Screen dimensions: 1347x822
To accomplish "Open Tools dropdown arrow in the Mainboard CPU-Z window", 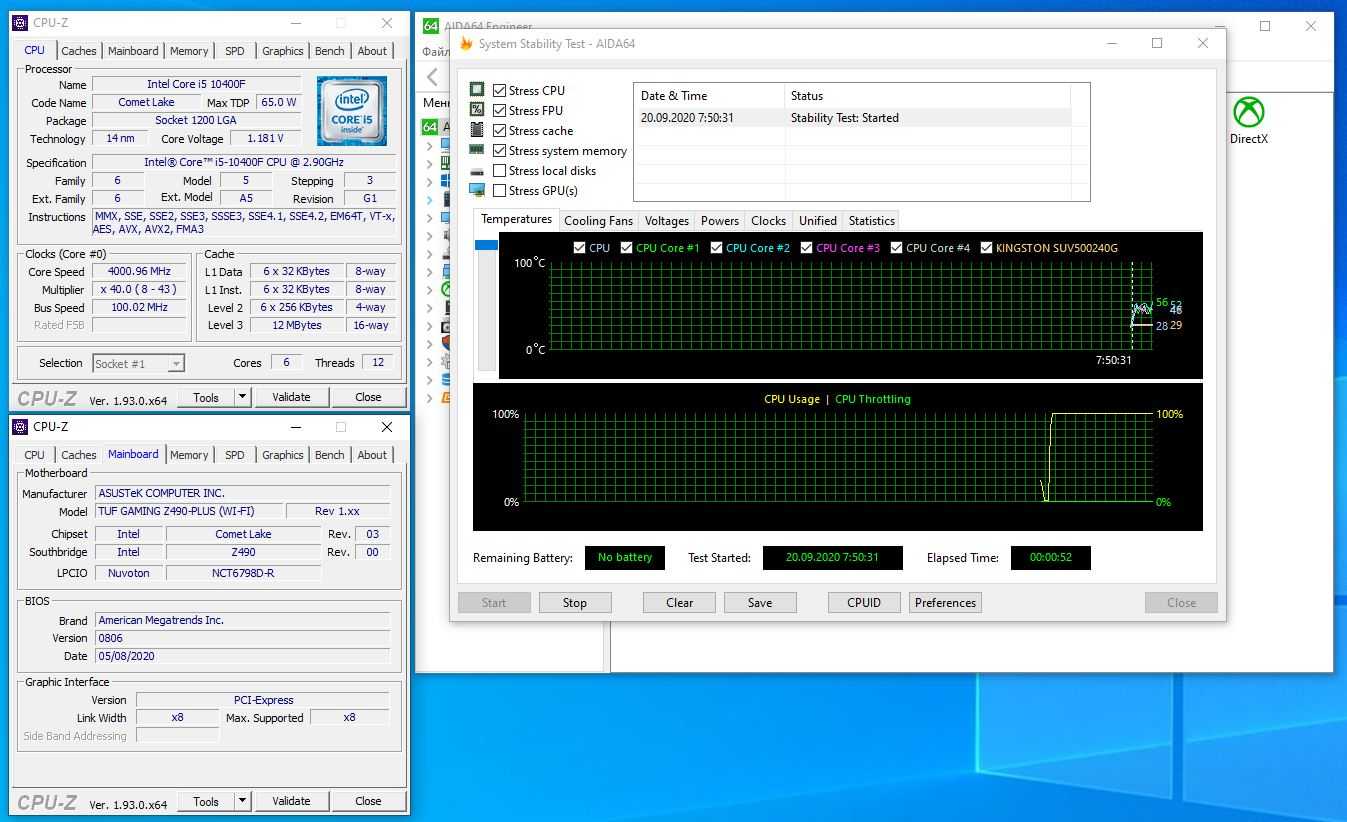I will [242, 801].
